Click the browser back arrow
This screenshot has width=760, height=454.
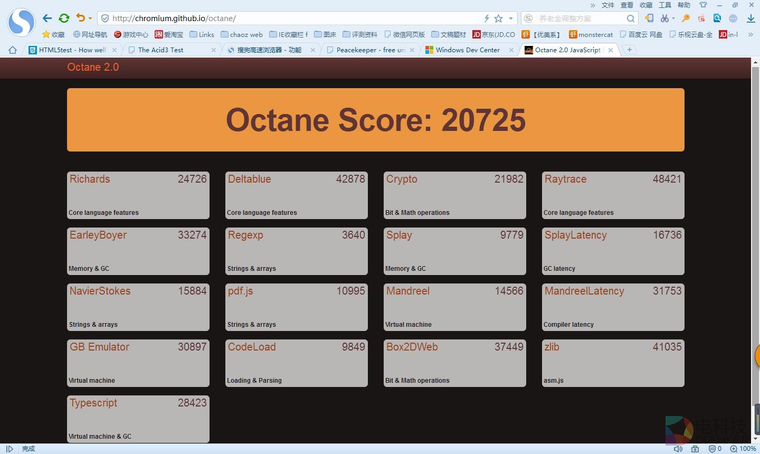[47, 18]
